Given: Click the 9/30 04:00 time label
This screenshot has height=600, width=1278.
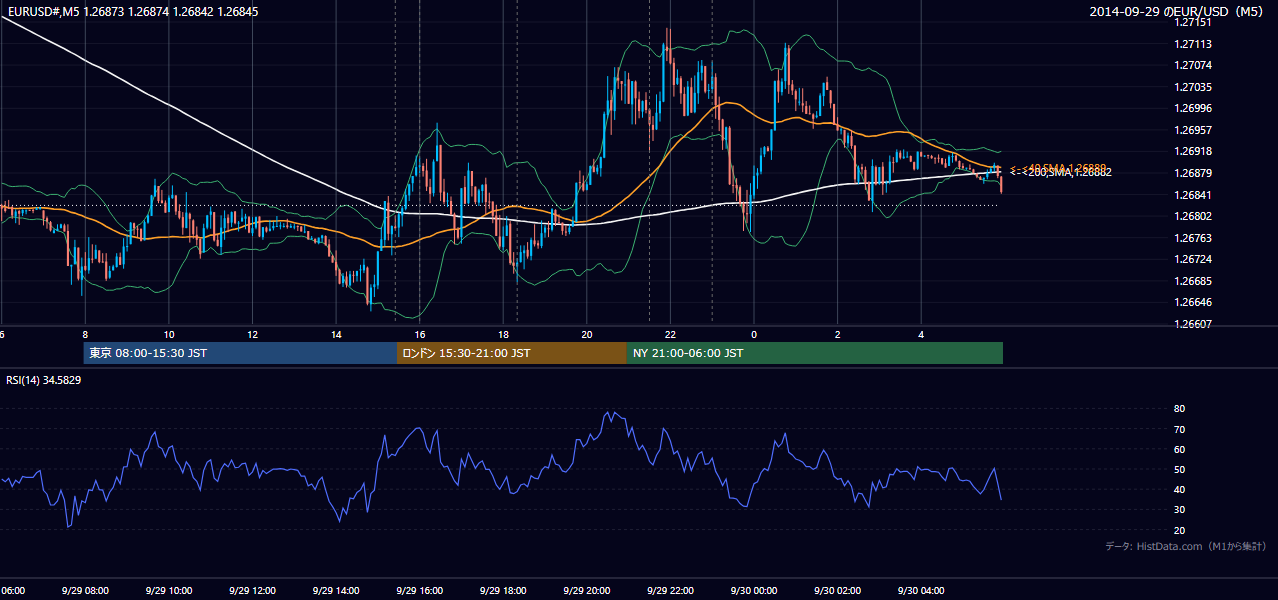Looking at the screenshot, I should (921, 591).
